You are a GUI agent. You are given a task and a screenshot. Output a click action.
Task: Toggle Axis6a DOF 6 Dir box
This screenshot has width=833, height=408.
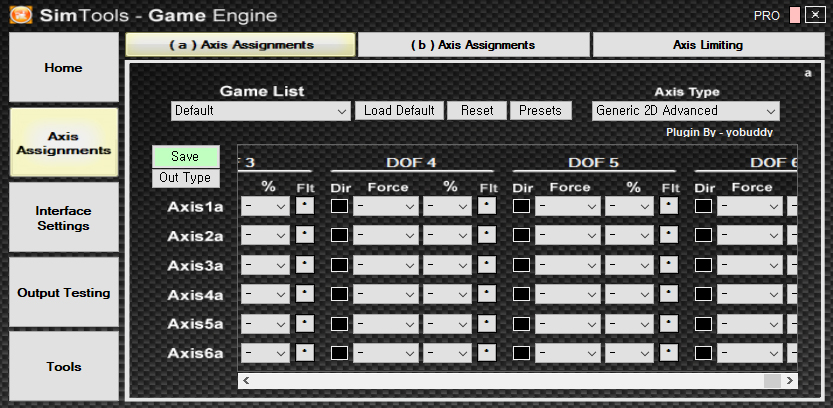tap(703, 352)
